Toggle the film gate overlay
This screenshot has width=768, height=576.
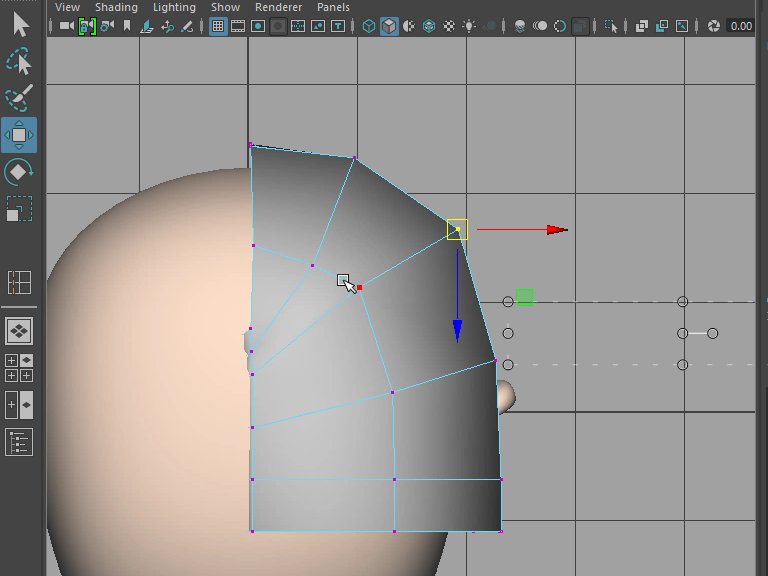[238, 26]
